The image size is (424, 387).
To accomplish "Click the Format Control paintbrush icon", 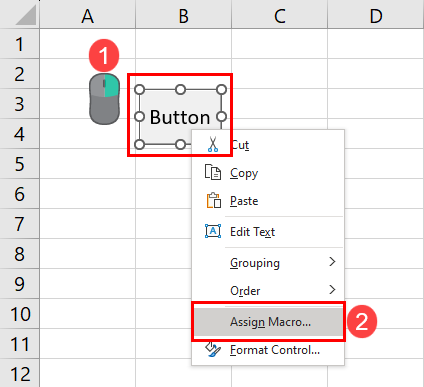I will pos(213,350).
